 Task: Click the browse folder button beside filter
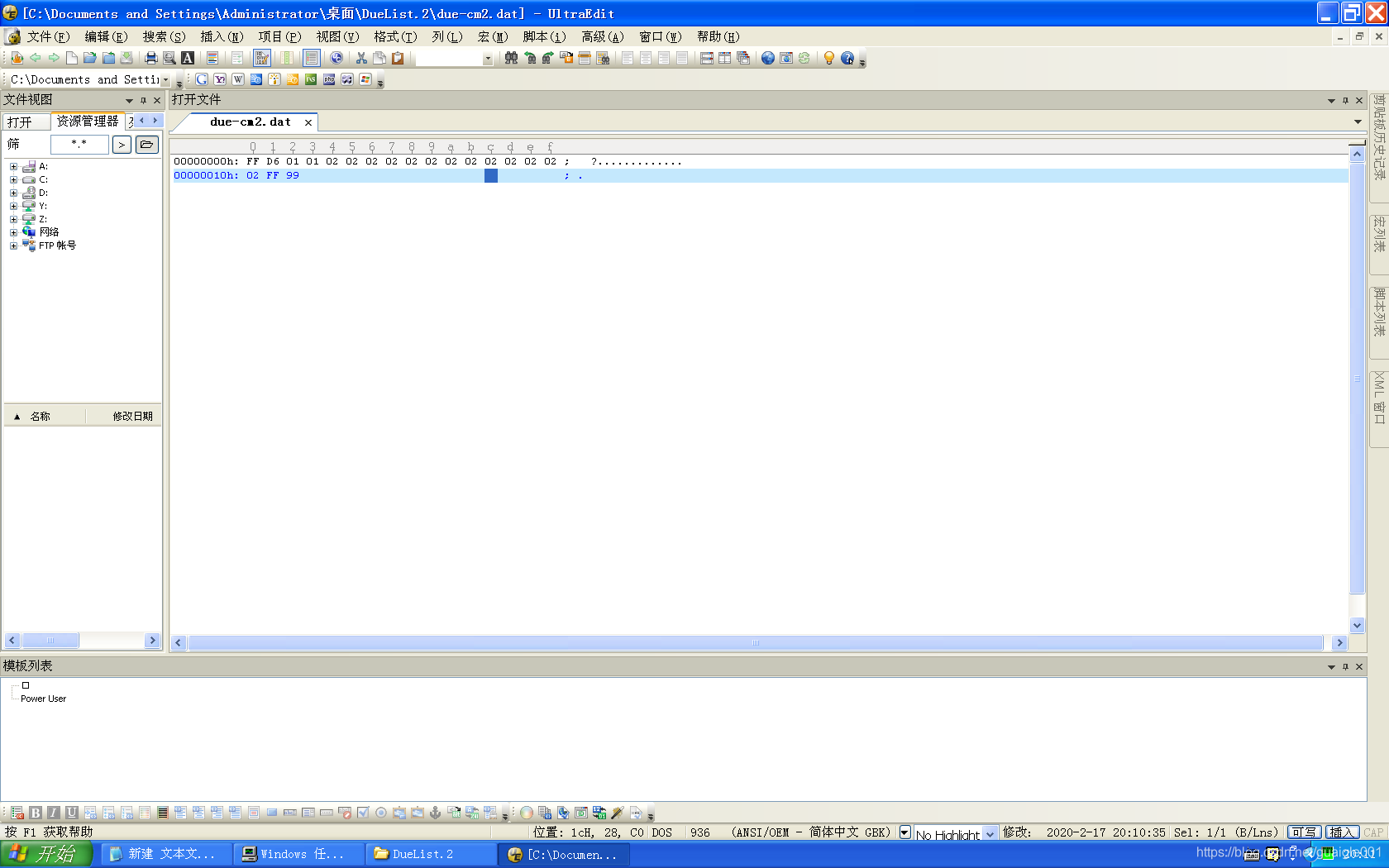coord(147,145)
